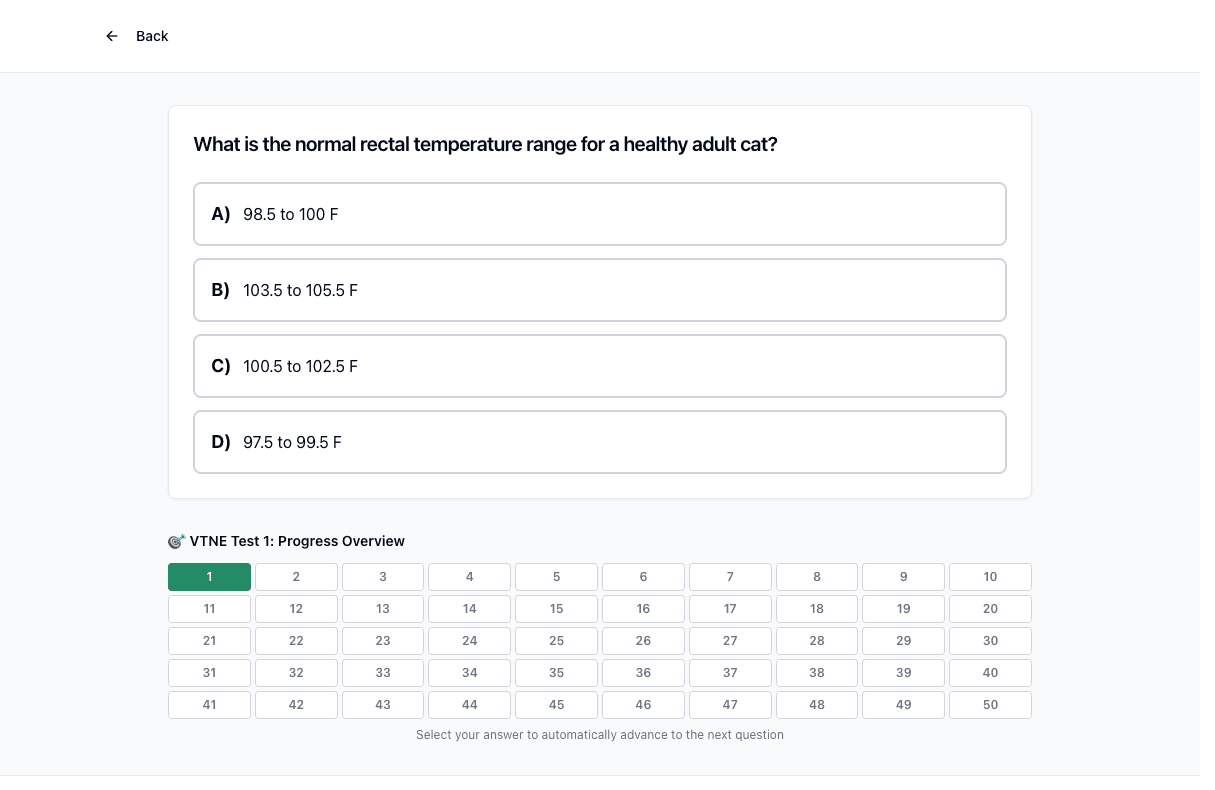Select question 28 in the grid
The height and width of the screenshot is (790, 1215).
(x=817, y=641)
